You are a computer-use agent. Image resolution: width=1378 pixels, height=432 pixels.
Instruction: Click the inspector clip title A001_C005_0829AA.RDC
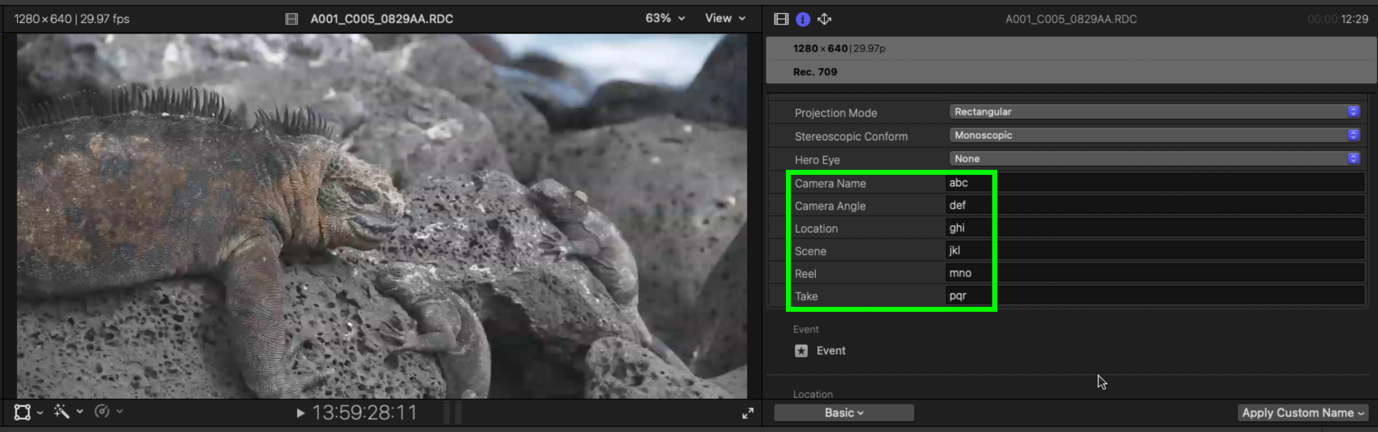click(1071, 19)
